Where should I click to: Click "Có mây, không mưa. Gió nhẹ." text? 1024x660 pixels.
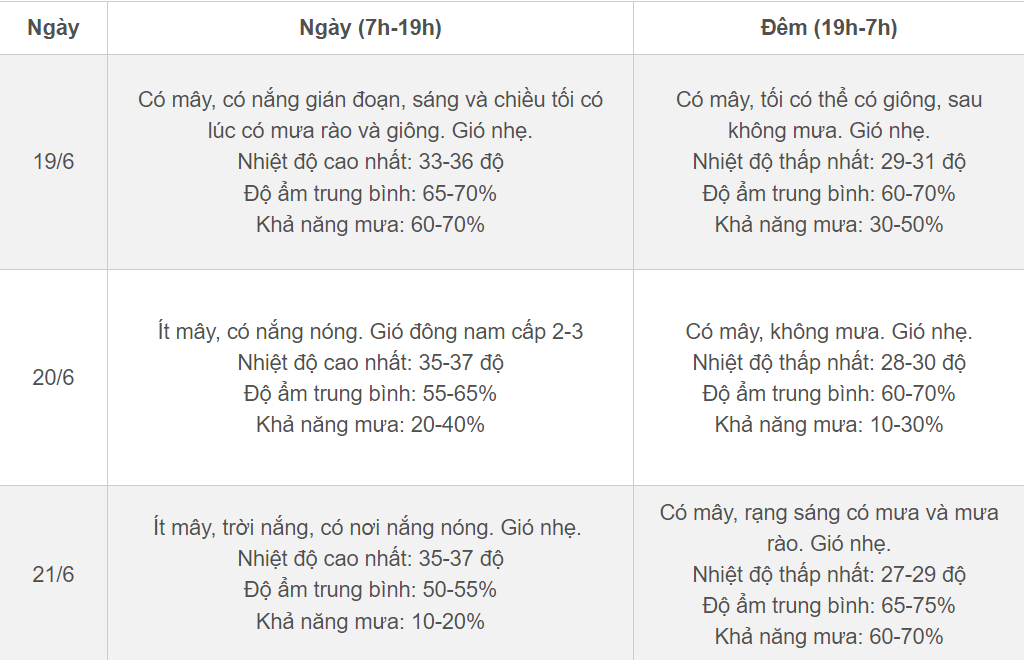pyautogui.click(x=828, y=331)
